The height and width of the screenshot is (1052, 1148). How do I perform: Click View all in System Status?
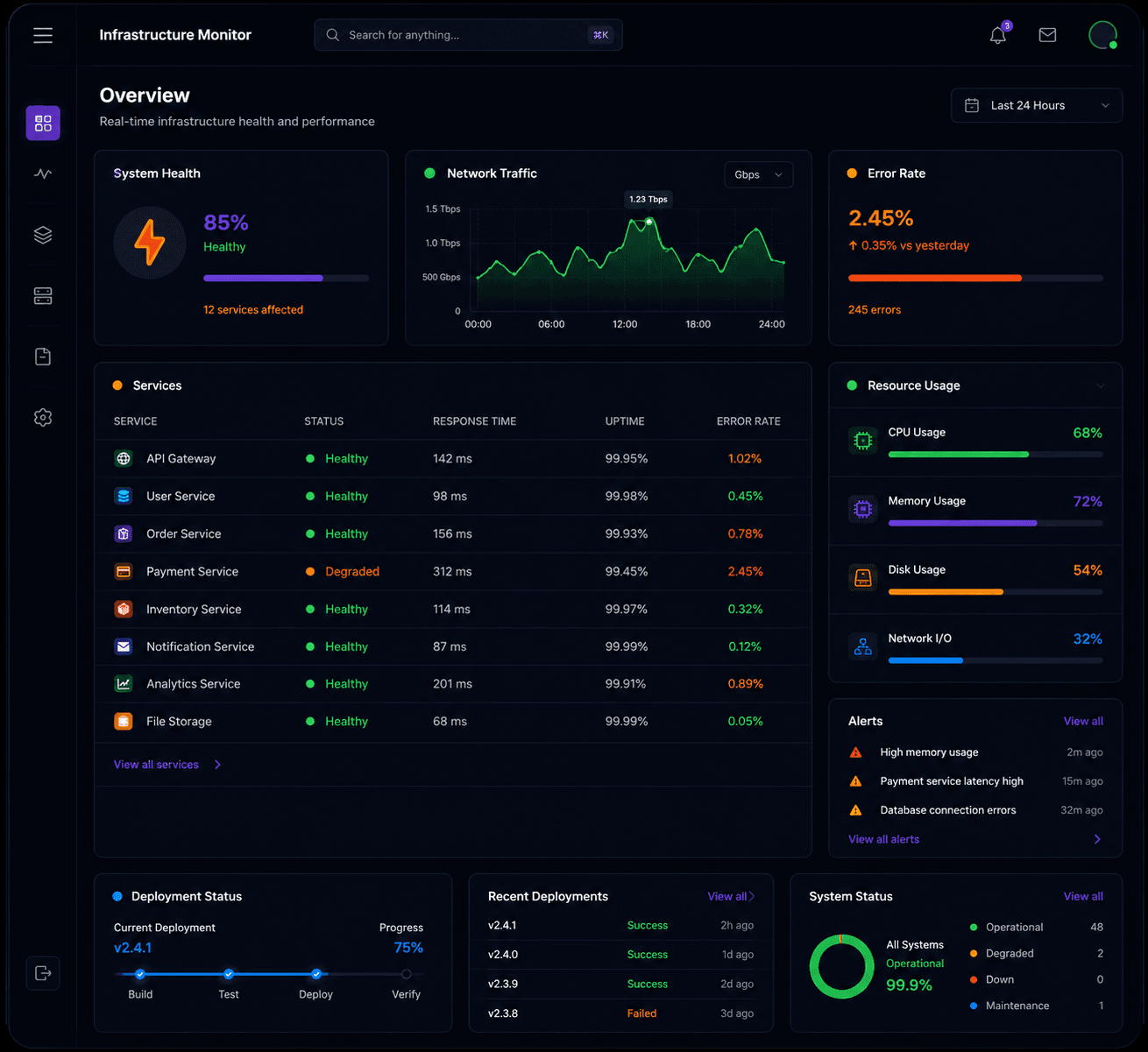[1083, 896]
